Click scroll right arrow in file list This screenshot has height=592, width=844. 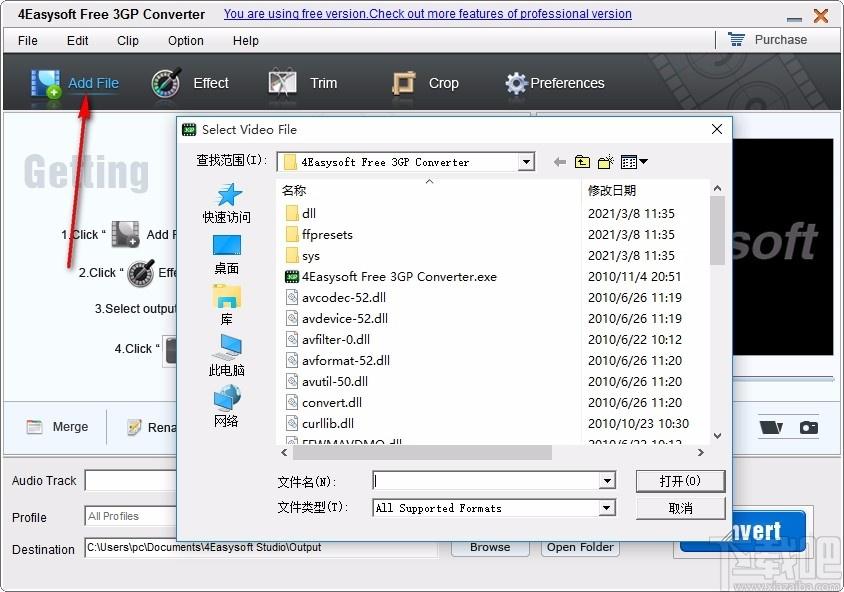tap(700, 453)
